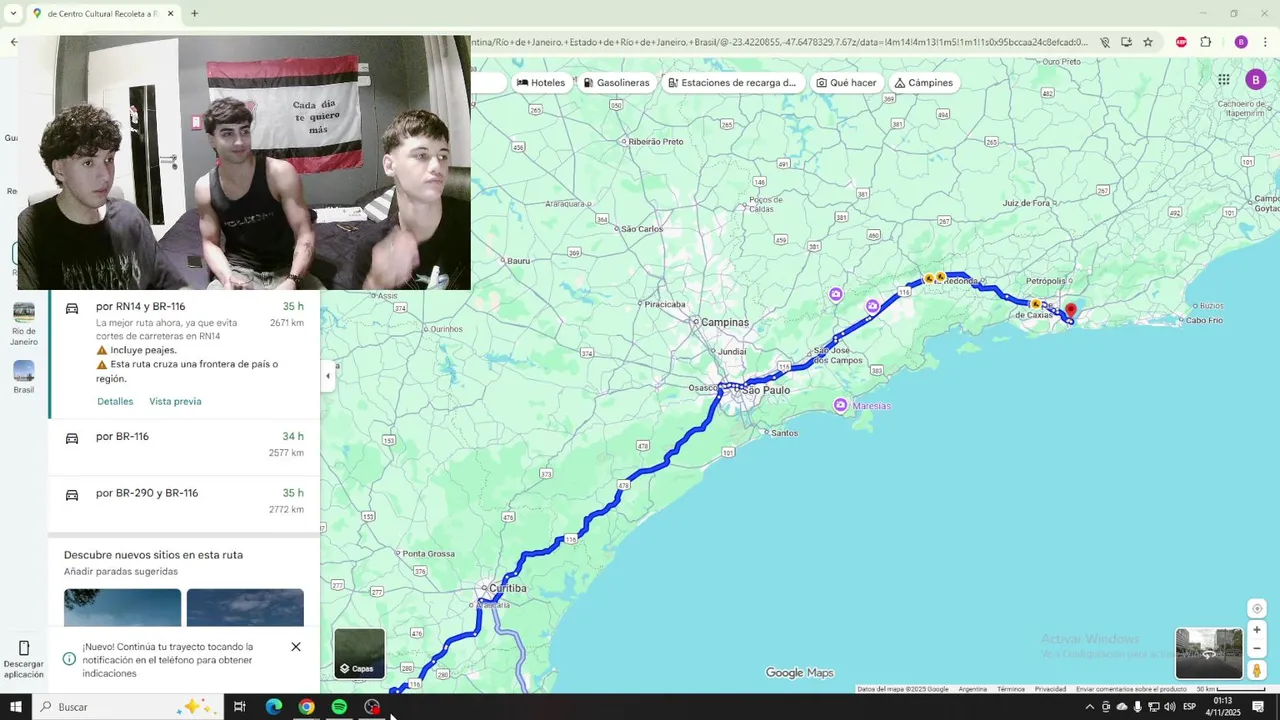Viewport: 1280px width, 720px height.
Task: Zoom out on the map
Action: (1257, 648)
